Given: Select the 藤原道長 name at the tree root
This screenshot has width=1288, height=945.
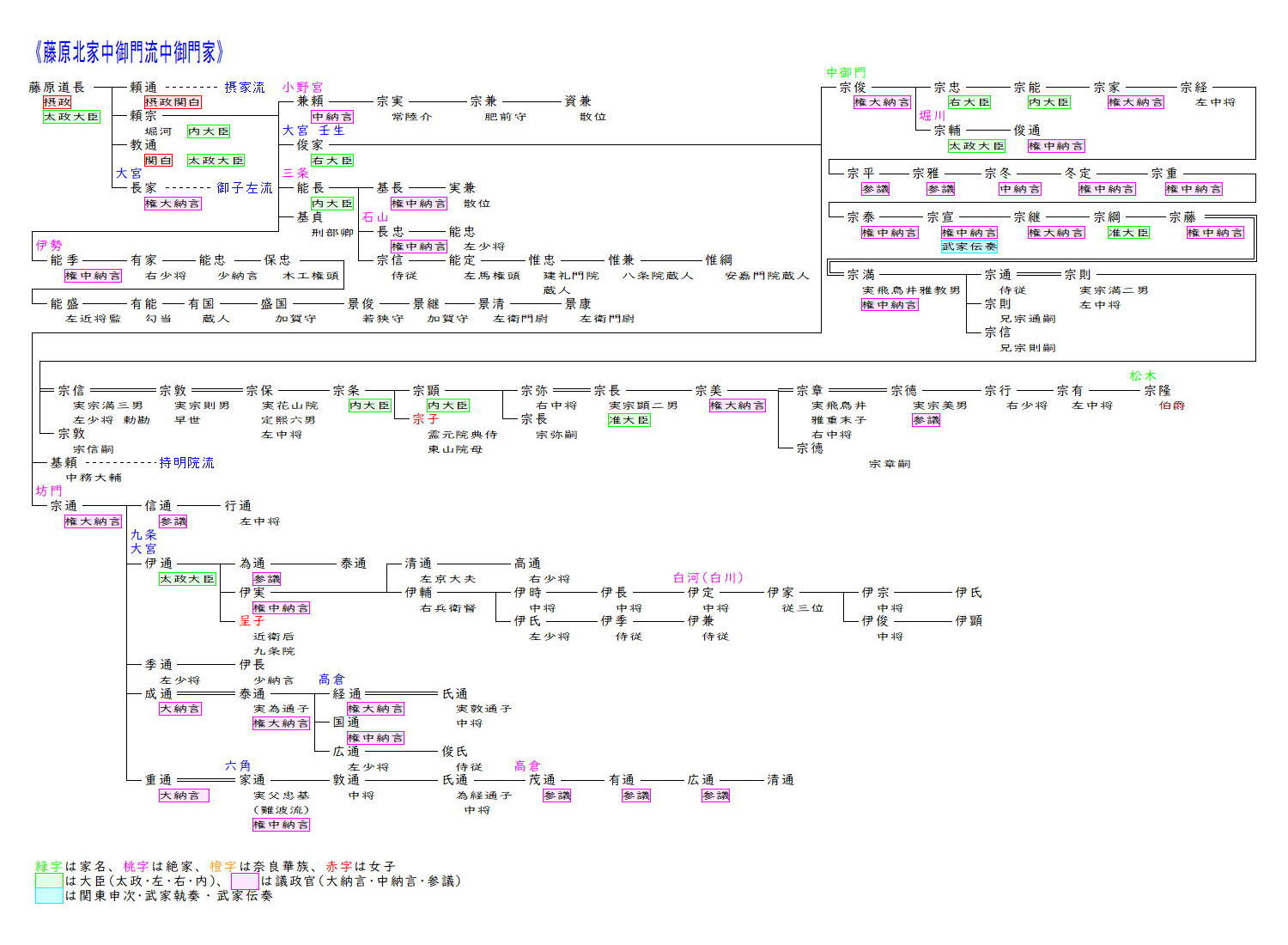Looking at the screenshot, I should tap(57, 87).
